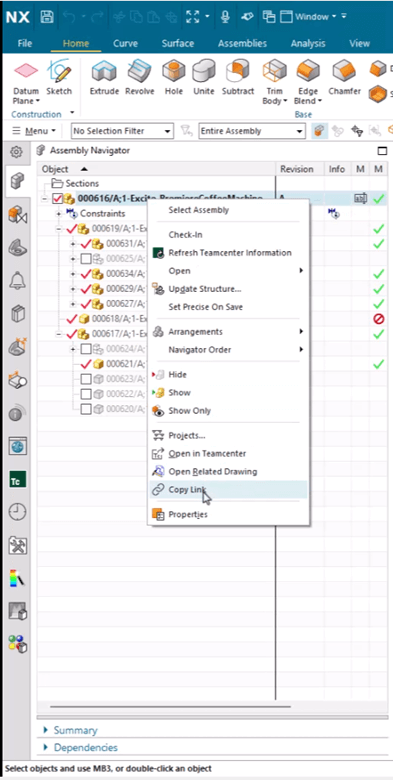The width and height of the screenshot is (393, 780).
Task: Click the fullscreen toggle icon in title bar
Action: [192, 17]
